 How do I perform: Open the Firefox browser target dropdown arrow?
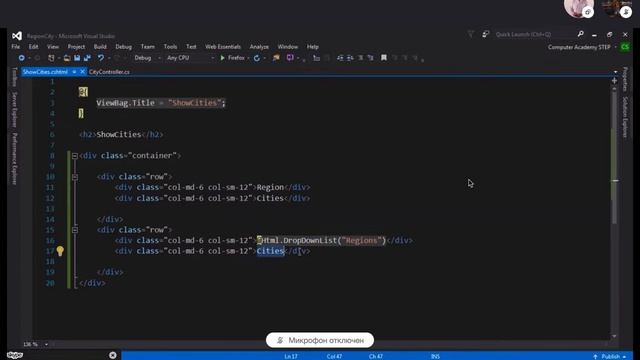248,58
